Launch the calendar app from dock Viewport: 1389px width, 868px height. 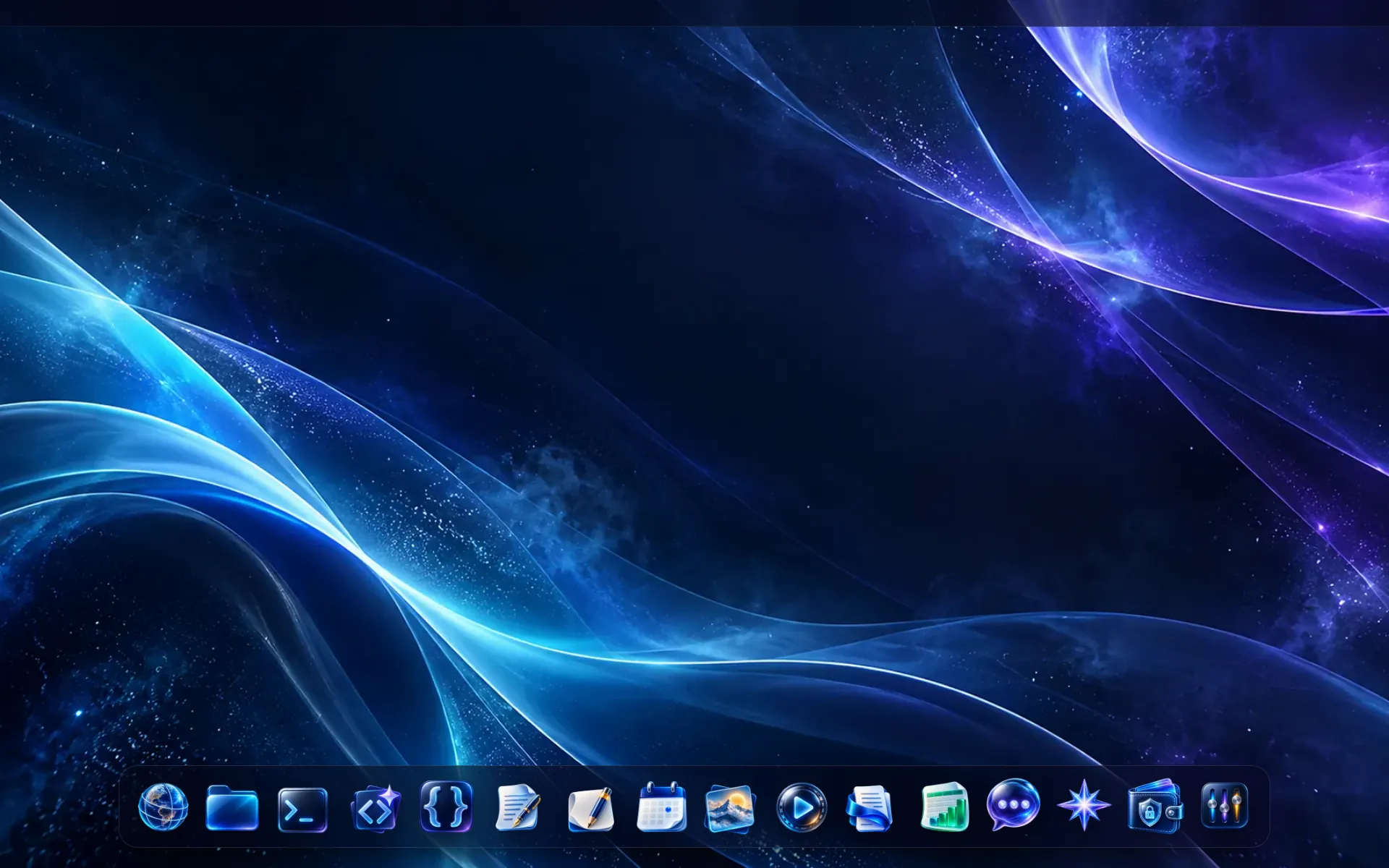pyautogui.click(x=661, y=807)
